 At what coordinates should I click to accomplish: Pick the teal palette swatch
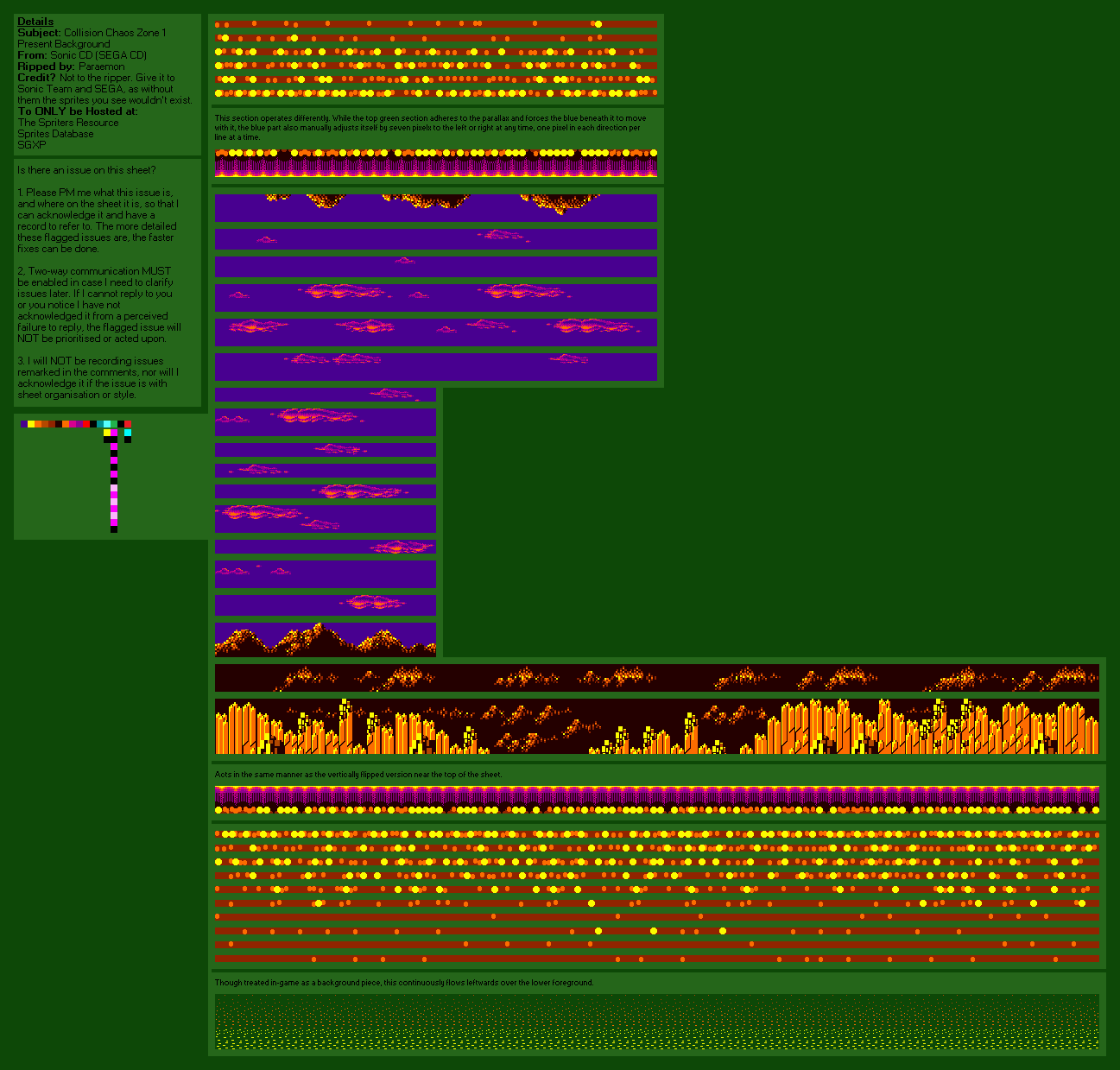[100, 424]
